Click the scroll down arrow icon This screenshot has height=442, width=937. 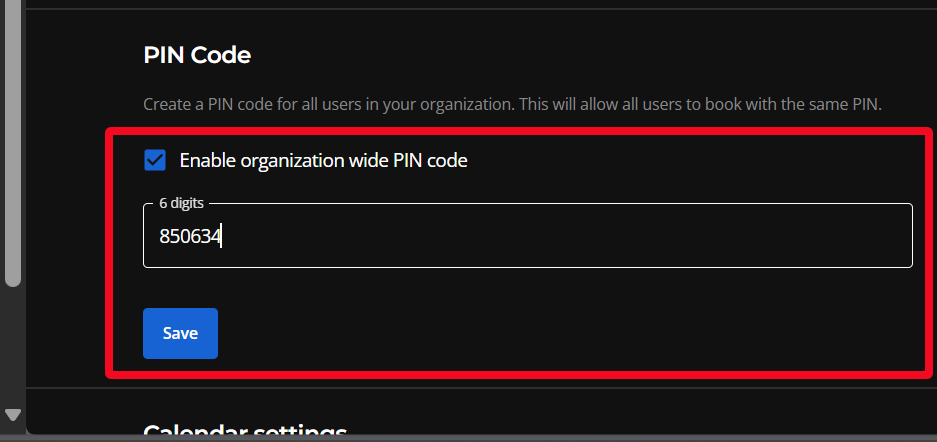(13, 414)
